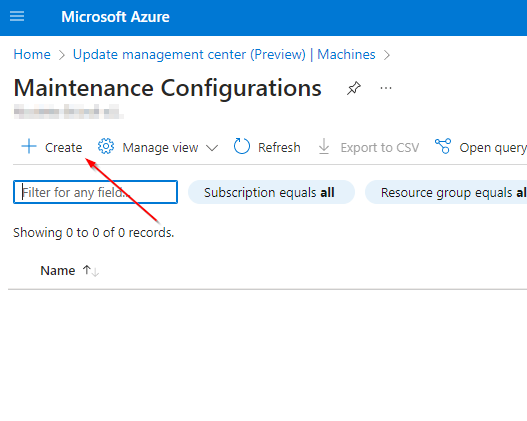The width and height of the screenshot is (527, 421).
Task: Go to Home breadcrumb
Action: pos(32,54)
